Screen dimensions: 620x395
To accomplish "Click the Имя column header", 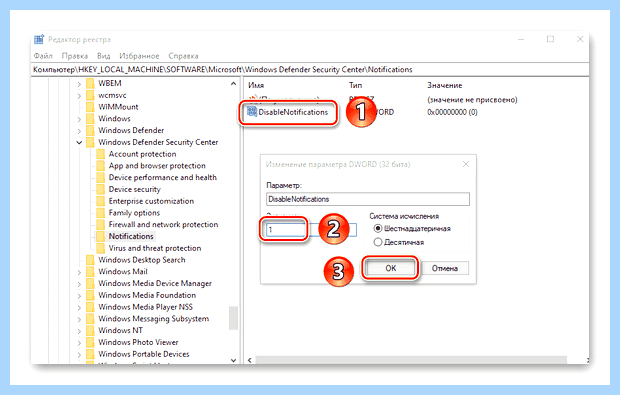I will click(x=256, y=85).
